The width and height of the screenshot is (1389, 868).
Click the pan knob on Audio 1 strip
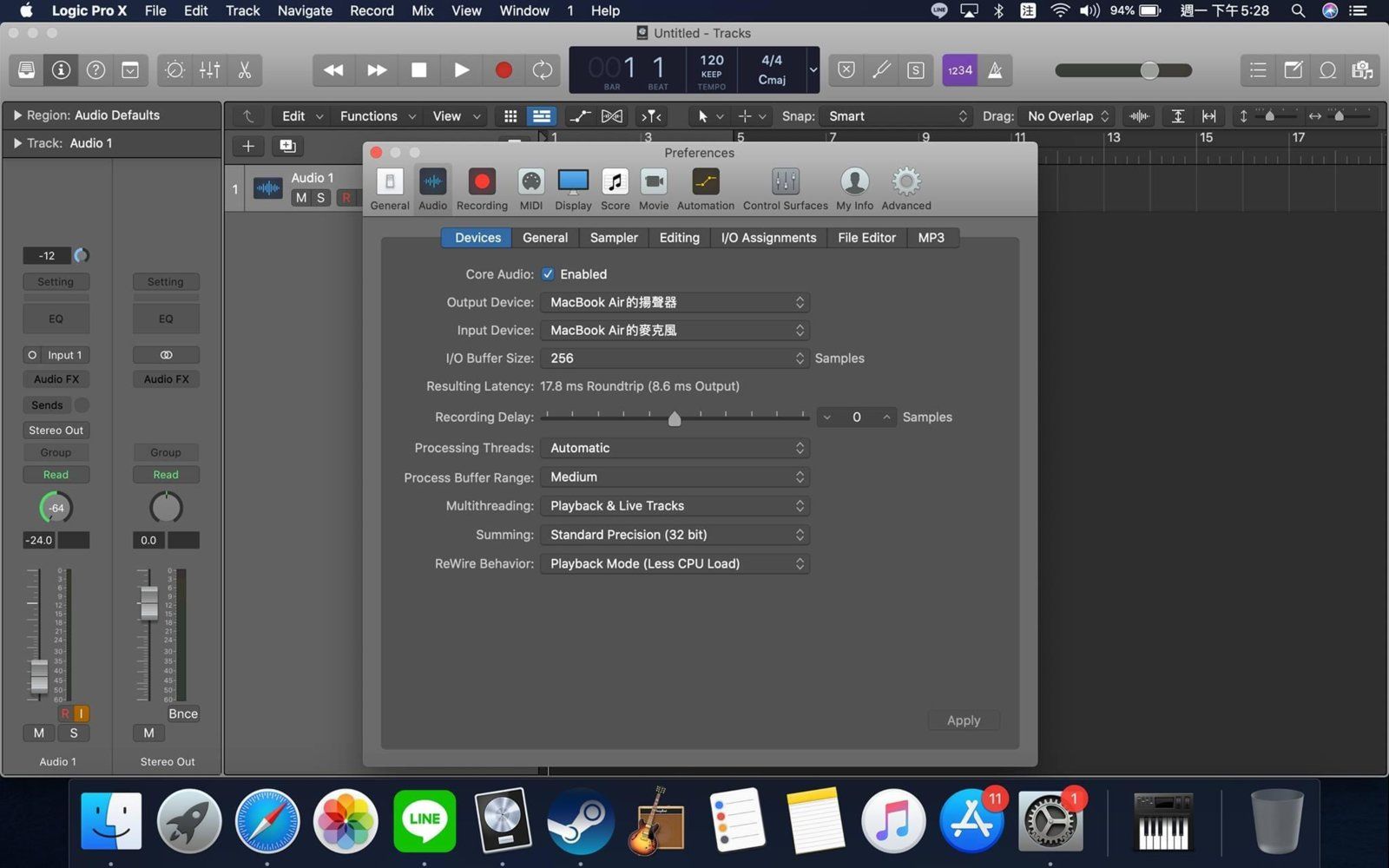[56, 508]
